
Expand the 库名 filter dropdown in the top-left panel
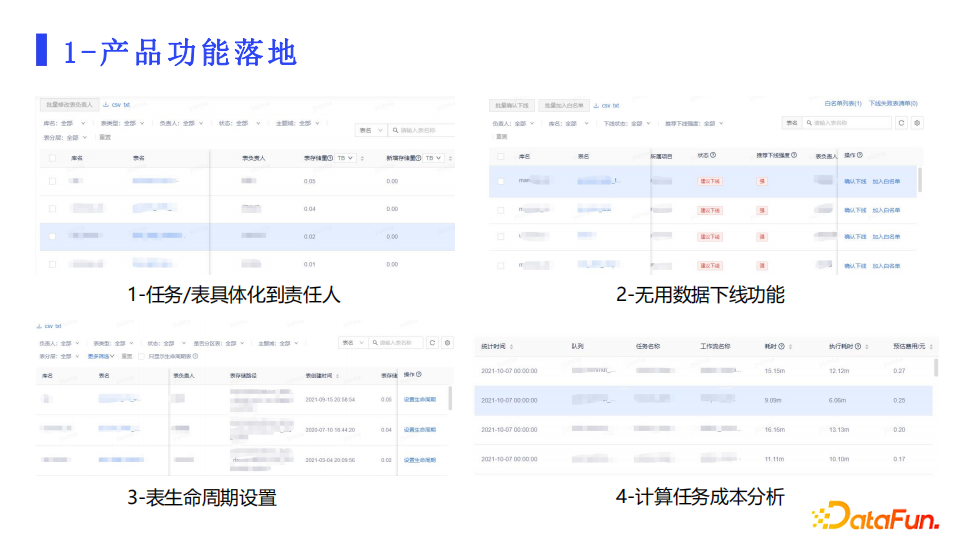click(80, 123)
